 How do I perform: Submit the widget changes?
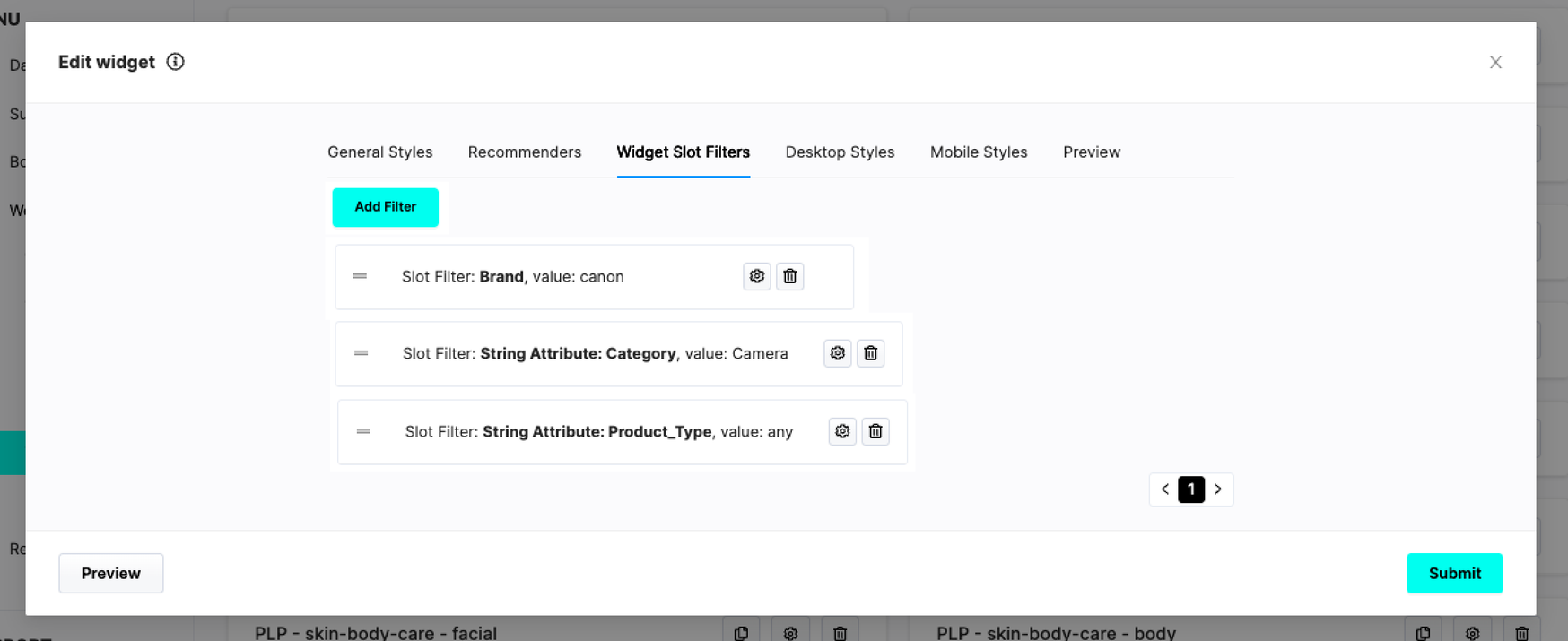pos(1455,573)
